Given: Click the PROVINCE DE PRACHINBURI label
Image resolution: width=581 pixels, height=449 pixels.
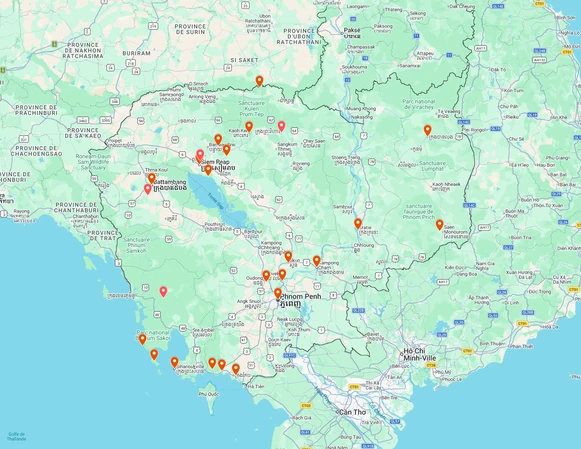Looking at the screenshot, I should (x=36, y=110).
